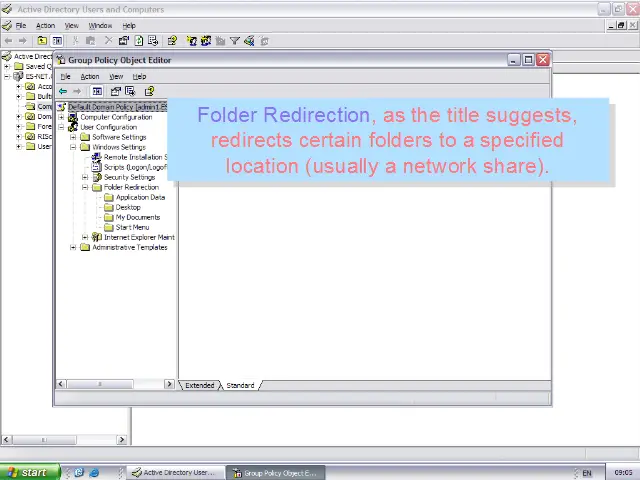Open the Desktop redirection folder

coord(128,207)
